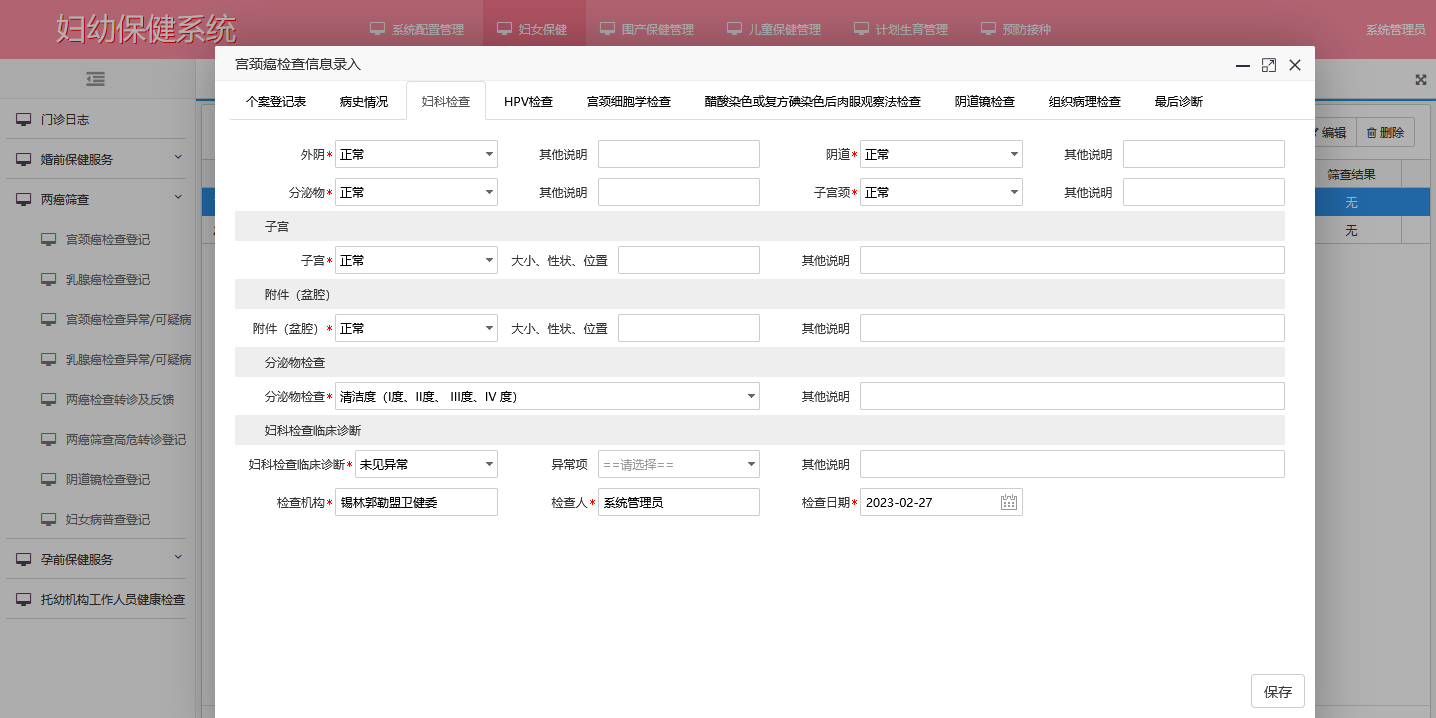Collapse the 两癌筛查 sidebar group
This screenshot has width=1436, height=718.
178,198
